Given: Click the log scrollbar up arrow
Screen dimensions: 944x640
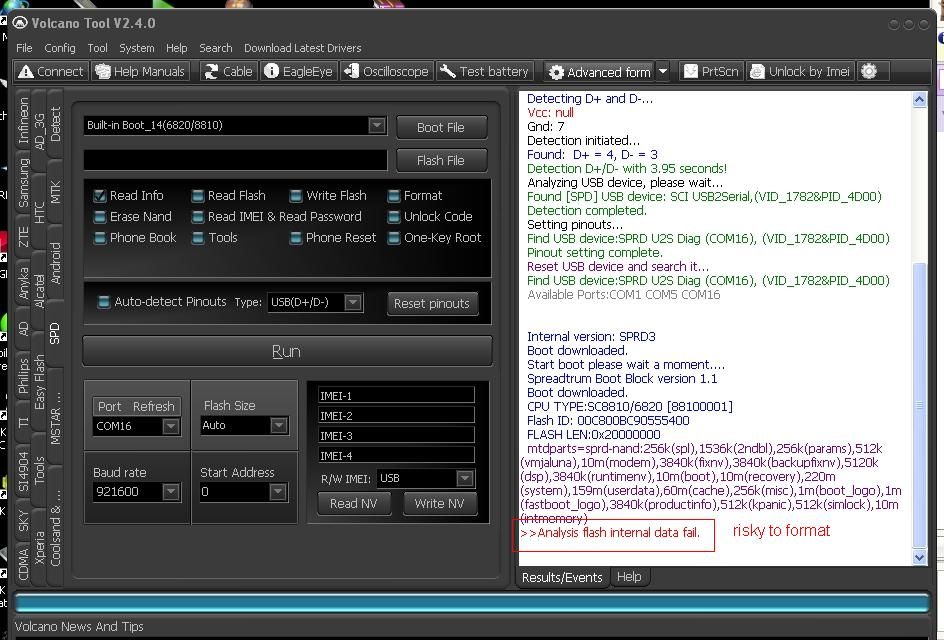Looking at the screenshot, I should point(919,99).
